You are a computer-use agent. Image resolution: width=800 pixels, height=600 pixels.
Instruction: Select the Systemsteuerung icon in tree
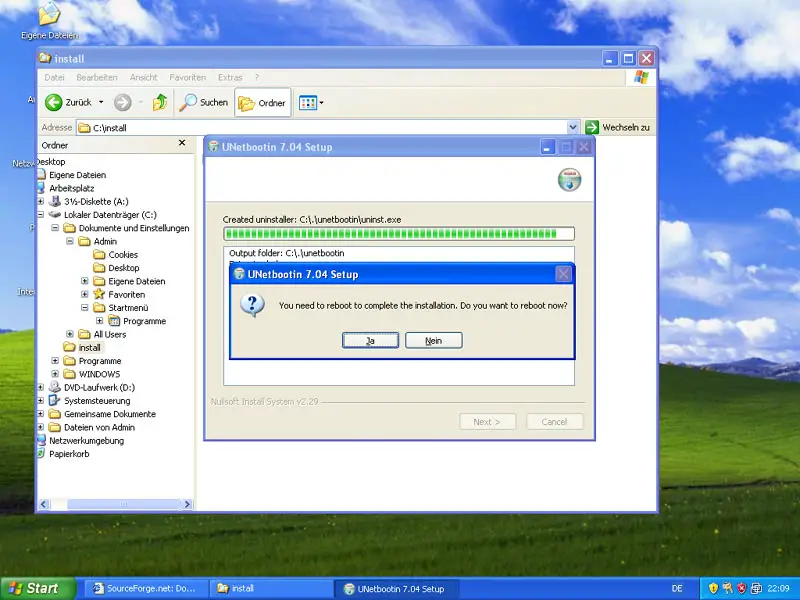click(55, 401)
